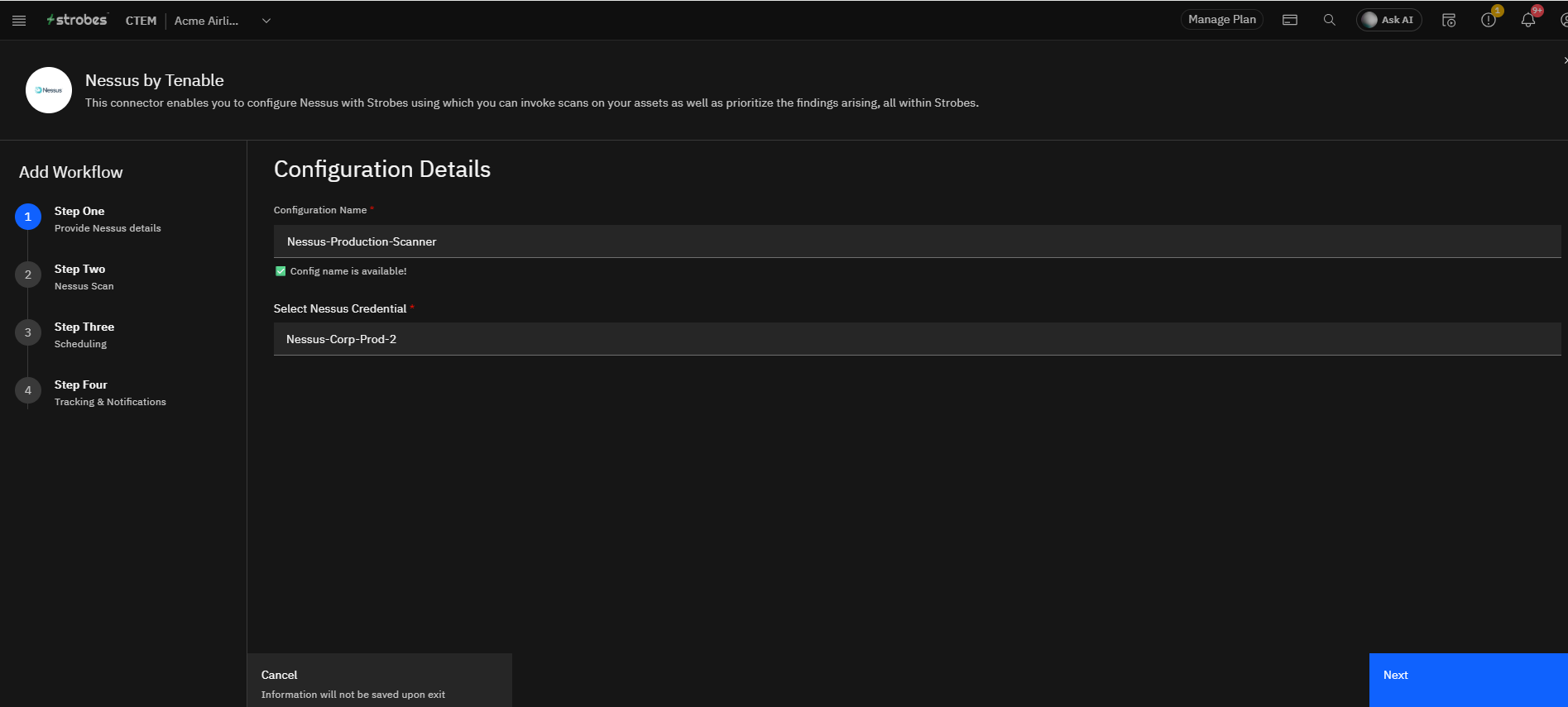Open the scheduled runs calendar icon
Screen dimensions: 1568x707
click(x=1449, y=20)
